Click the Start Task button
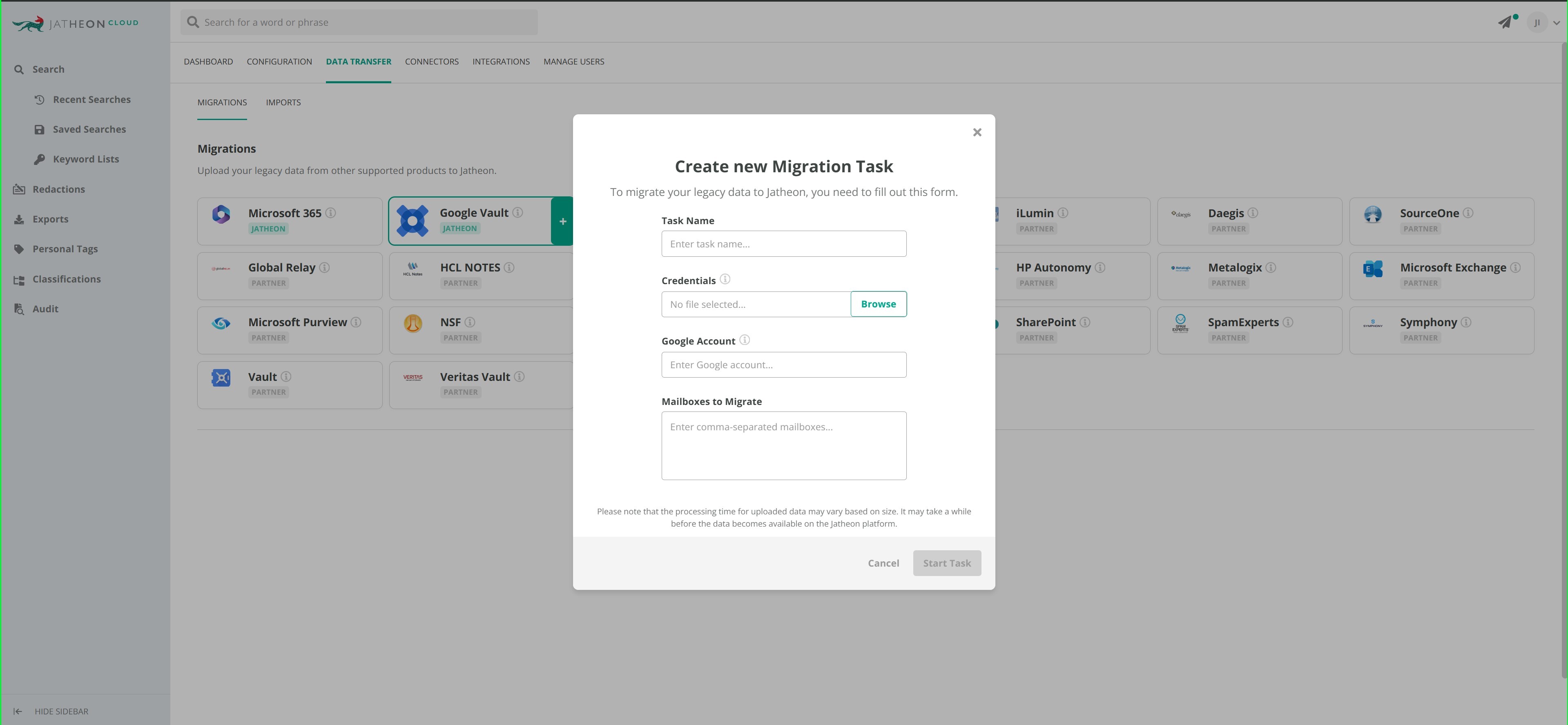The image size is (1568, 725). pyautogui.click(x=946, y=563)
